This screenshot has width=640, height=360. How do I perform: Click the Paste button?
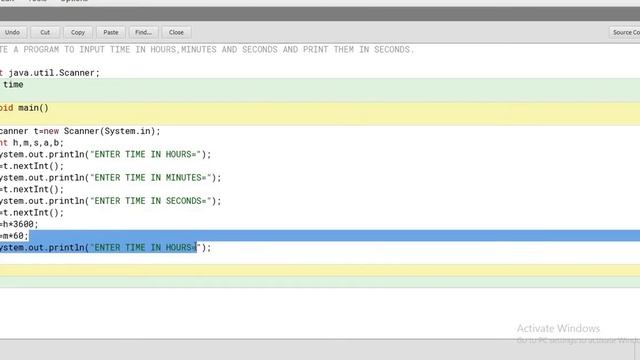point(111,32)
